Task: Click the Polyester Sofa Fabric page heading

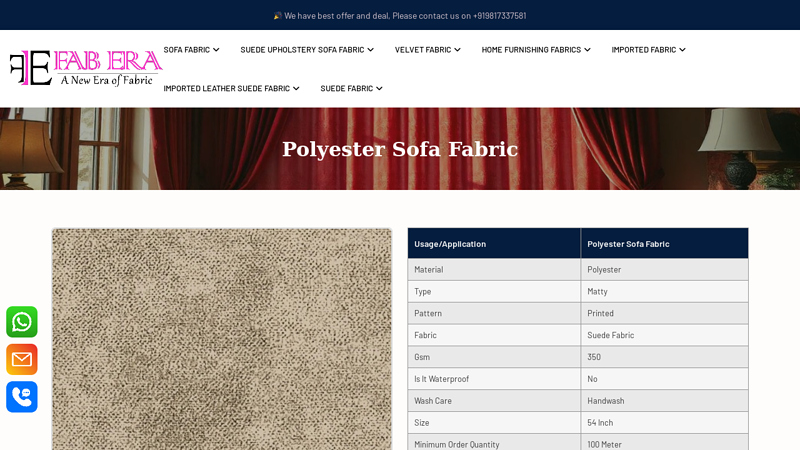Action: click(x=400, y=149)
